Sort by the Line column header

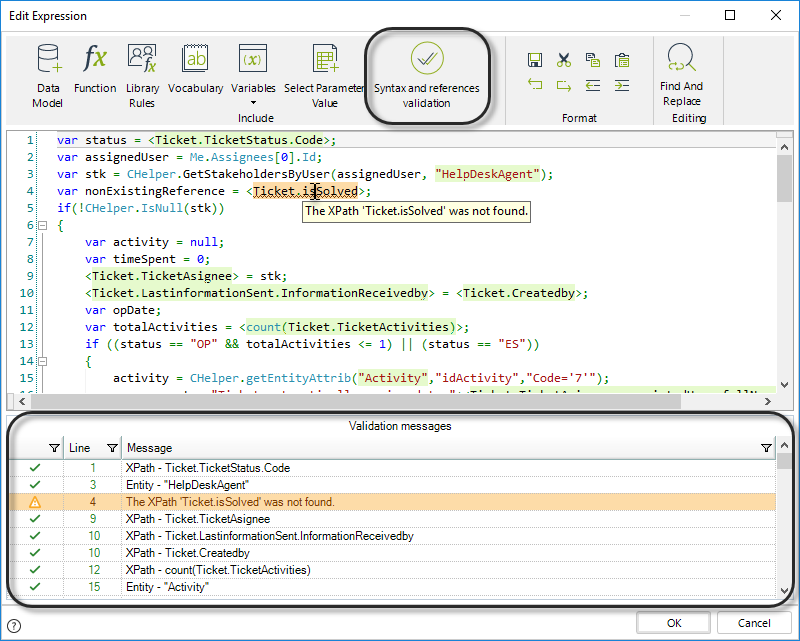80,448
